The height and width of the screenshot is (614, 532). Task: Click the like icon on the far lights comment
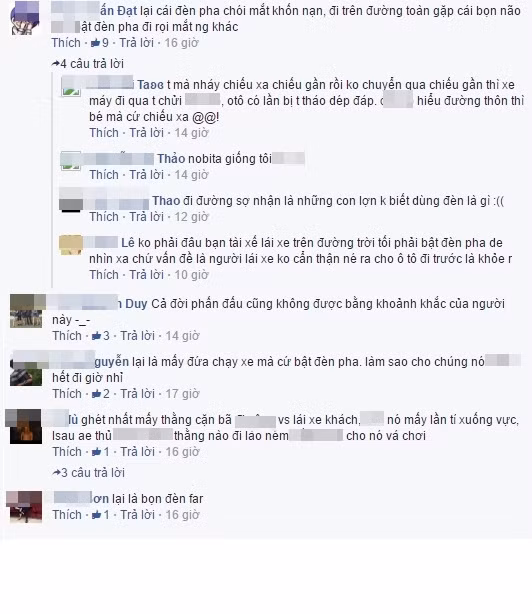96,515
